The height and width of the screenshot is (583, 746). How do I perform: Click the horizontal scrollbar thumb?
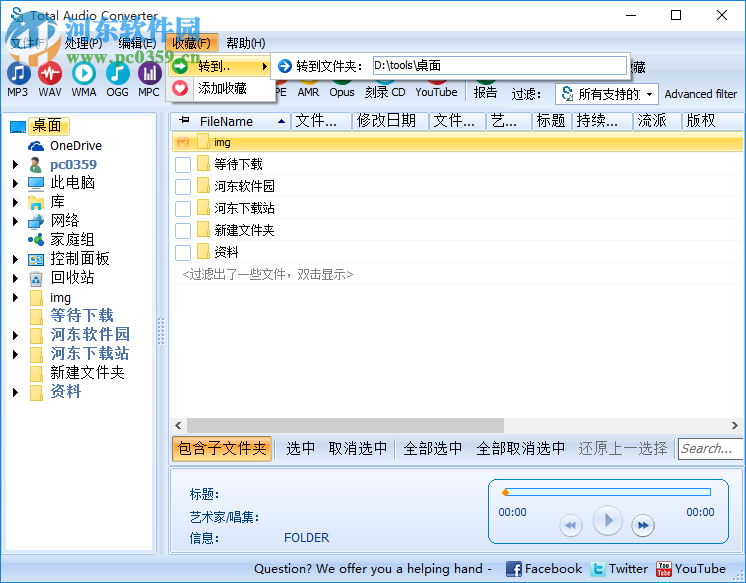[345, 425]
